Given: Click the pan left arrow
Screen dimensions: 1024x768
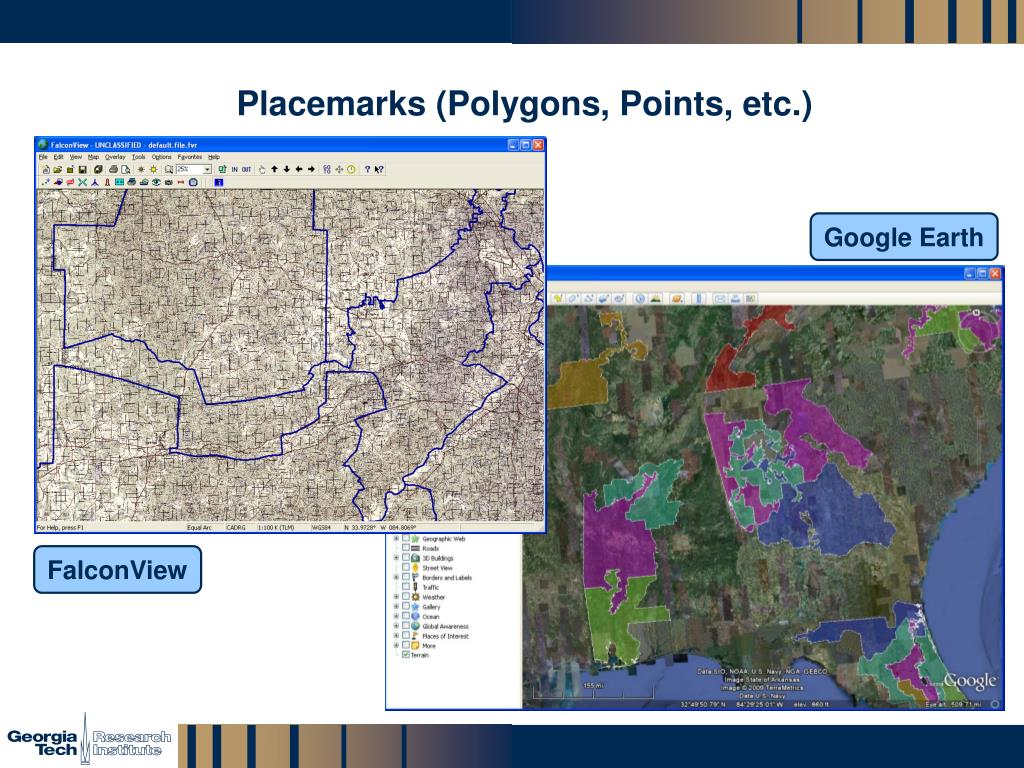Looking at the screenshot, I should 299,169.
